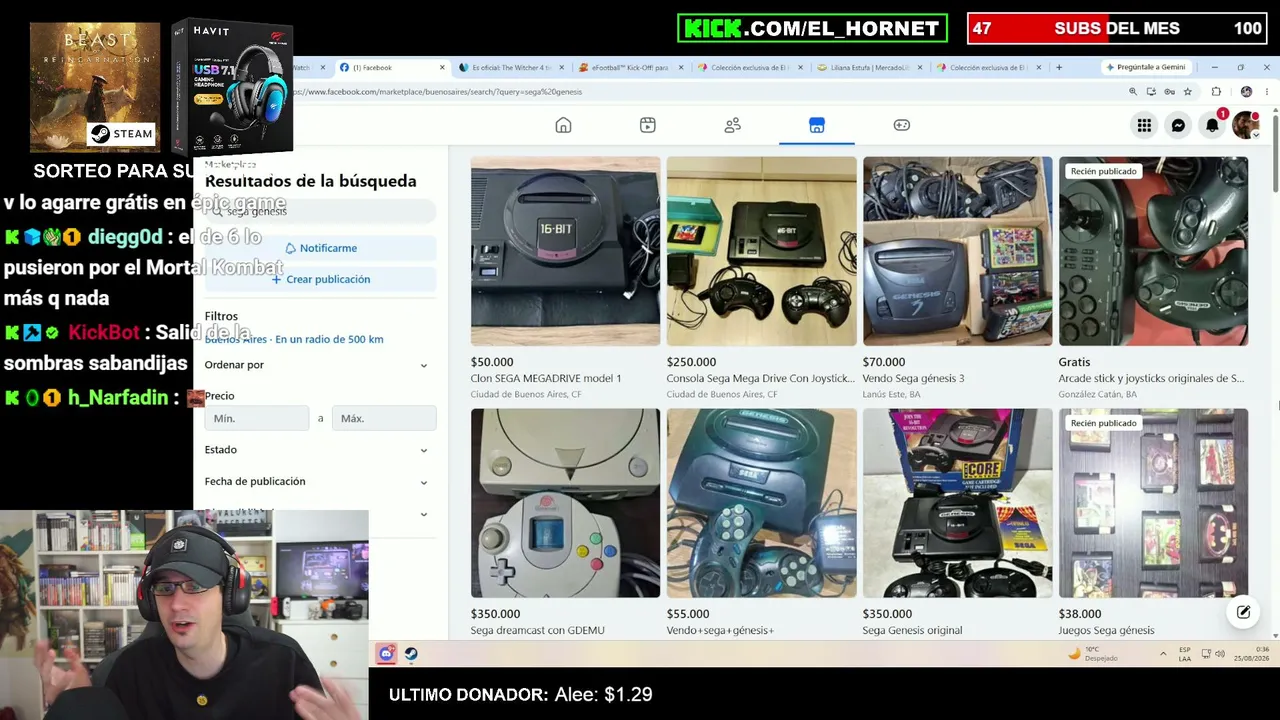This screenshot has height=720, width=1280.
Task: Click the Máx. price field
Action: point(384,418)
